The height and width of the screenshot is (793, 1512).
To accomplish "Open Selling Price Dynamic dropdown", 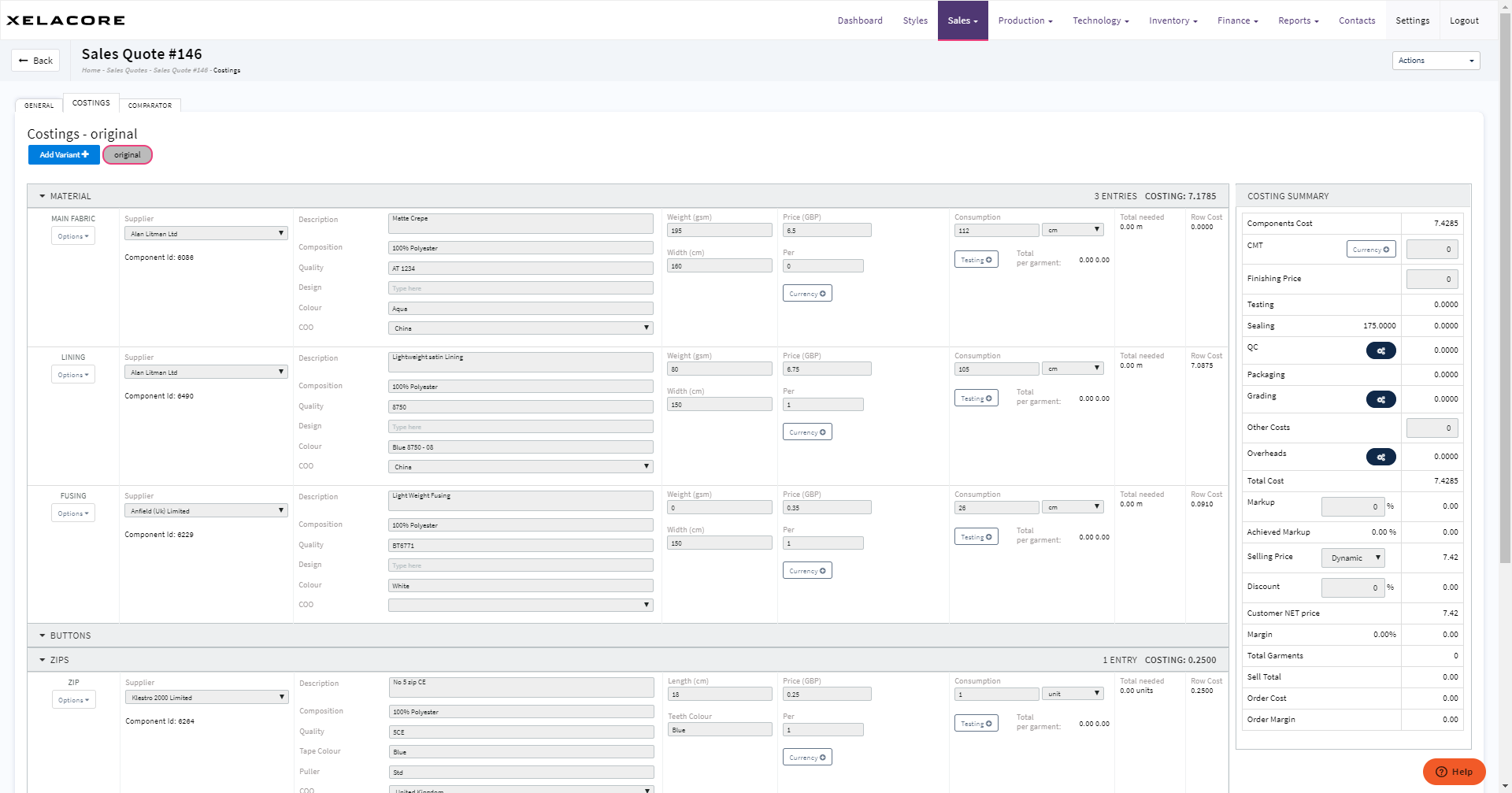I will 1352,558.
